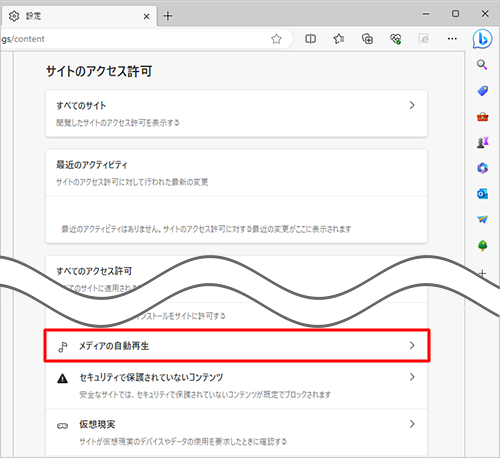Click サイトのアクセス許可 page heading
Screen dimensions: 500x458
pos(99,71)
